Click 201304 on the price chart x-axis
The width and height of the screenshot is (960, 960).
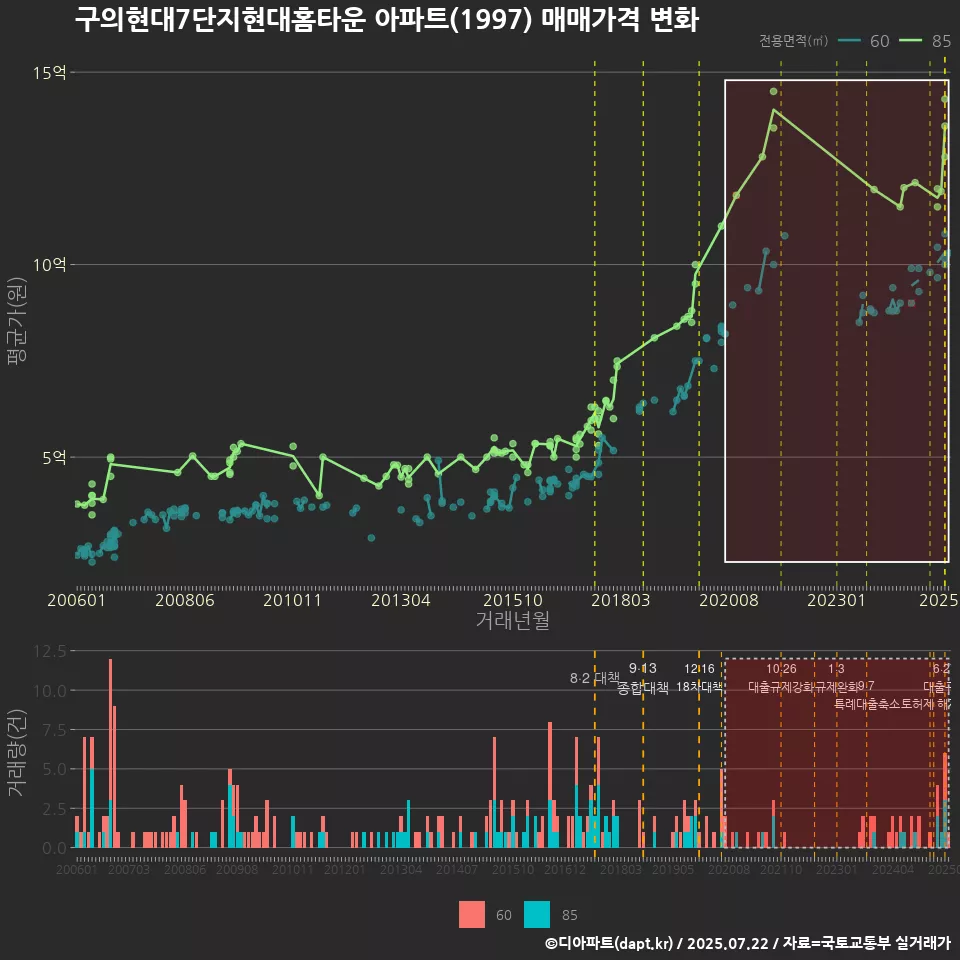tap(401, 600)
